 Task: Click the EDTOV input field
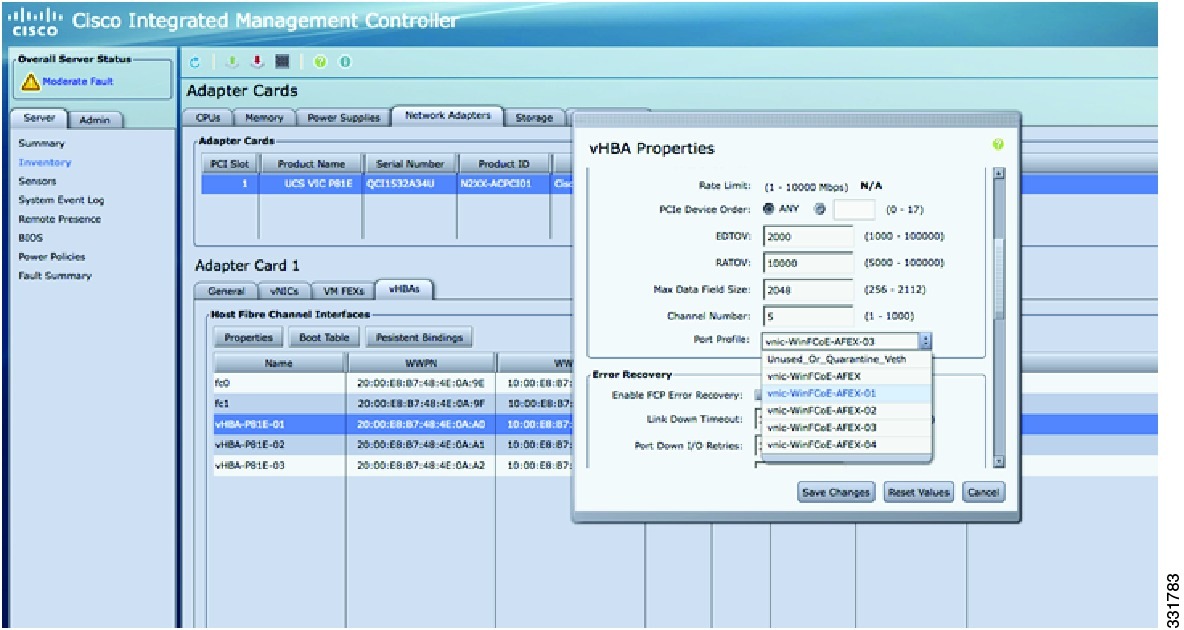pos(808,236)
